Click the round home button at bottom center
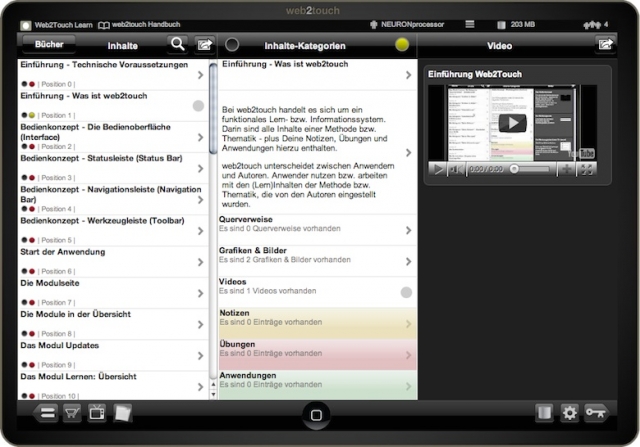This screenshot has width=640, height=447. point(316,415)
